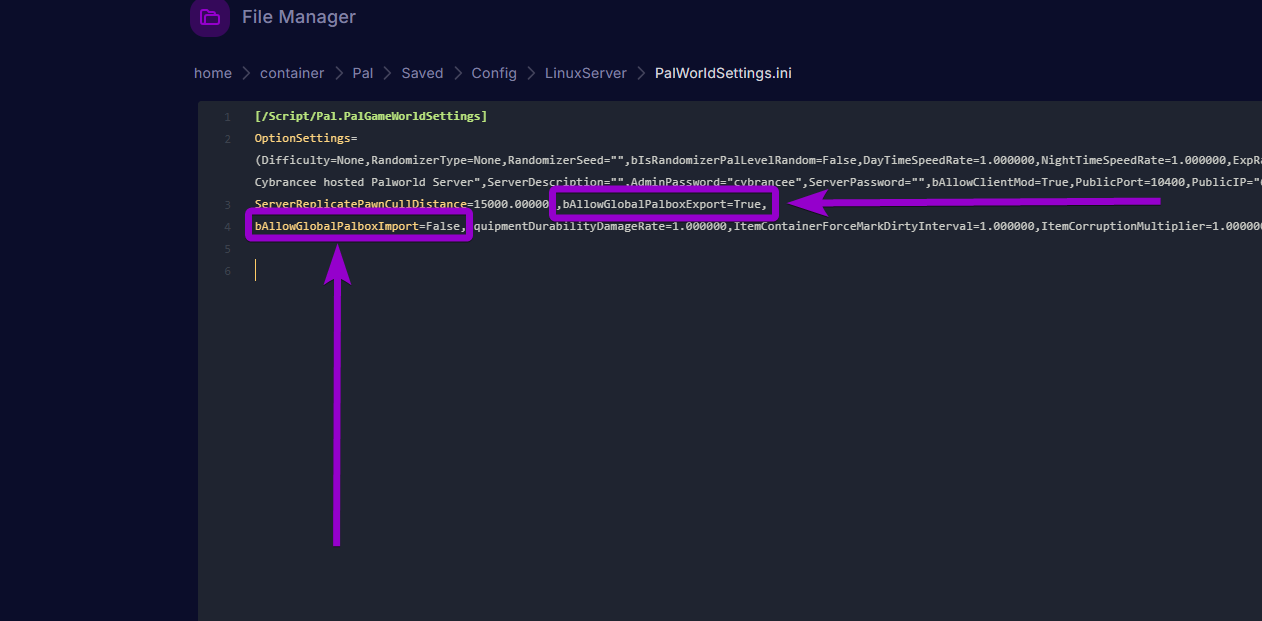Click the highlighted bAllowGlobalPalboxImport=False value

coord(358,225)
